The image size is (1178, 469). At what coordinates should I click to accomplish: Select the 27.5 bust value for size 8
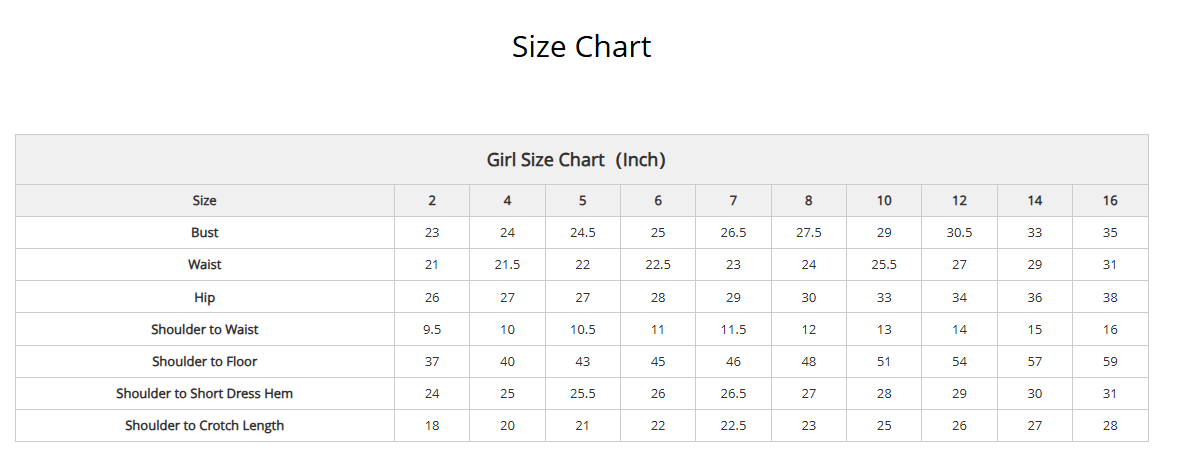pyautogui.click(x=808, y=233)
